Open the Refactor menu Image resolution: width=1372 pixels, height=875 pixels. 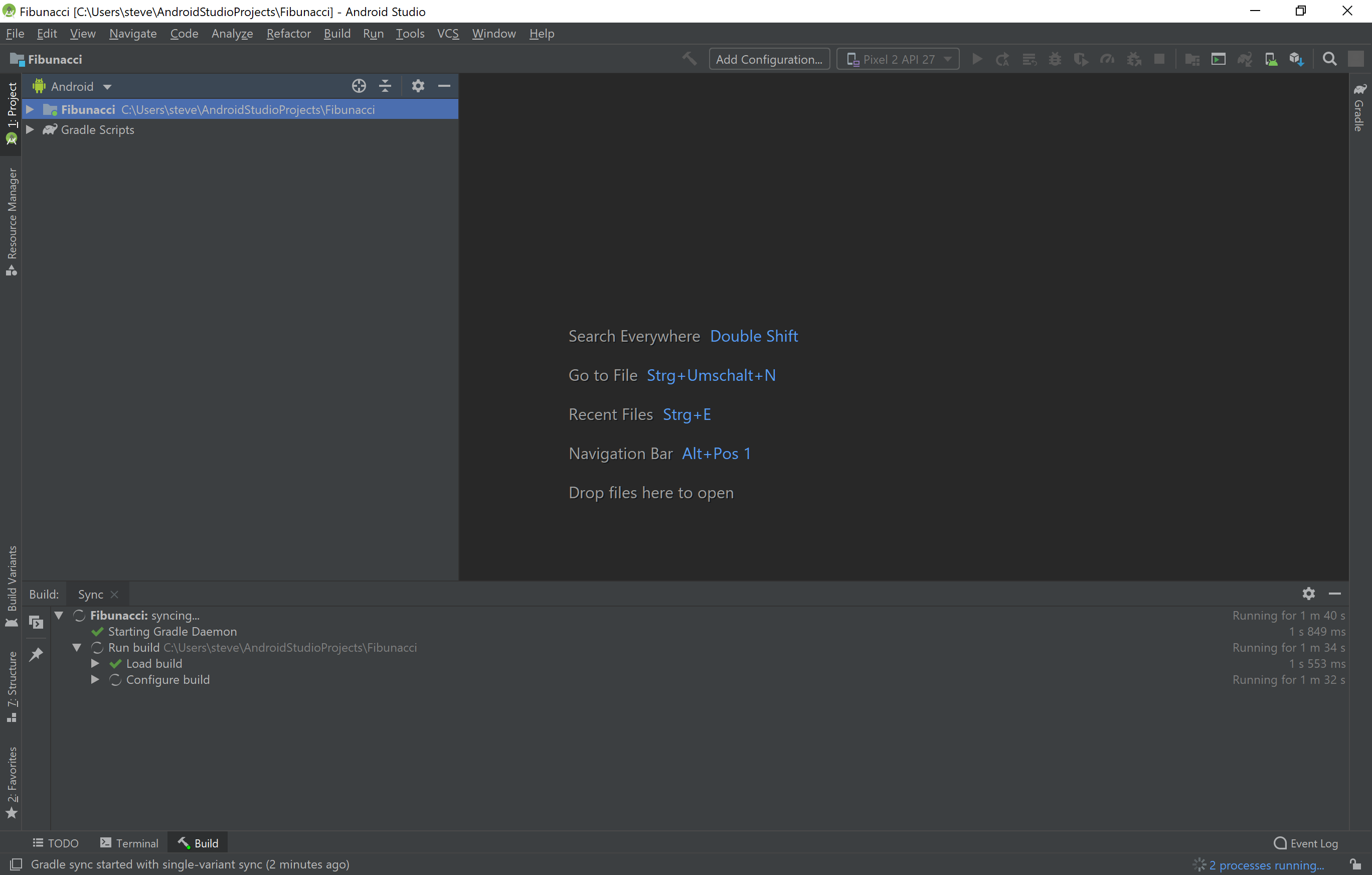pos(288,34)
